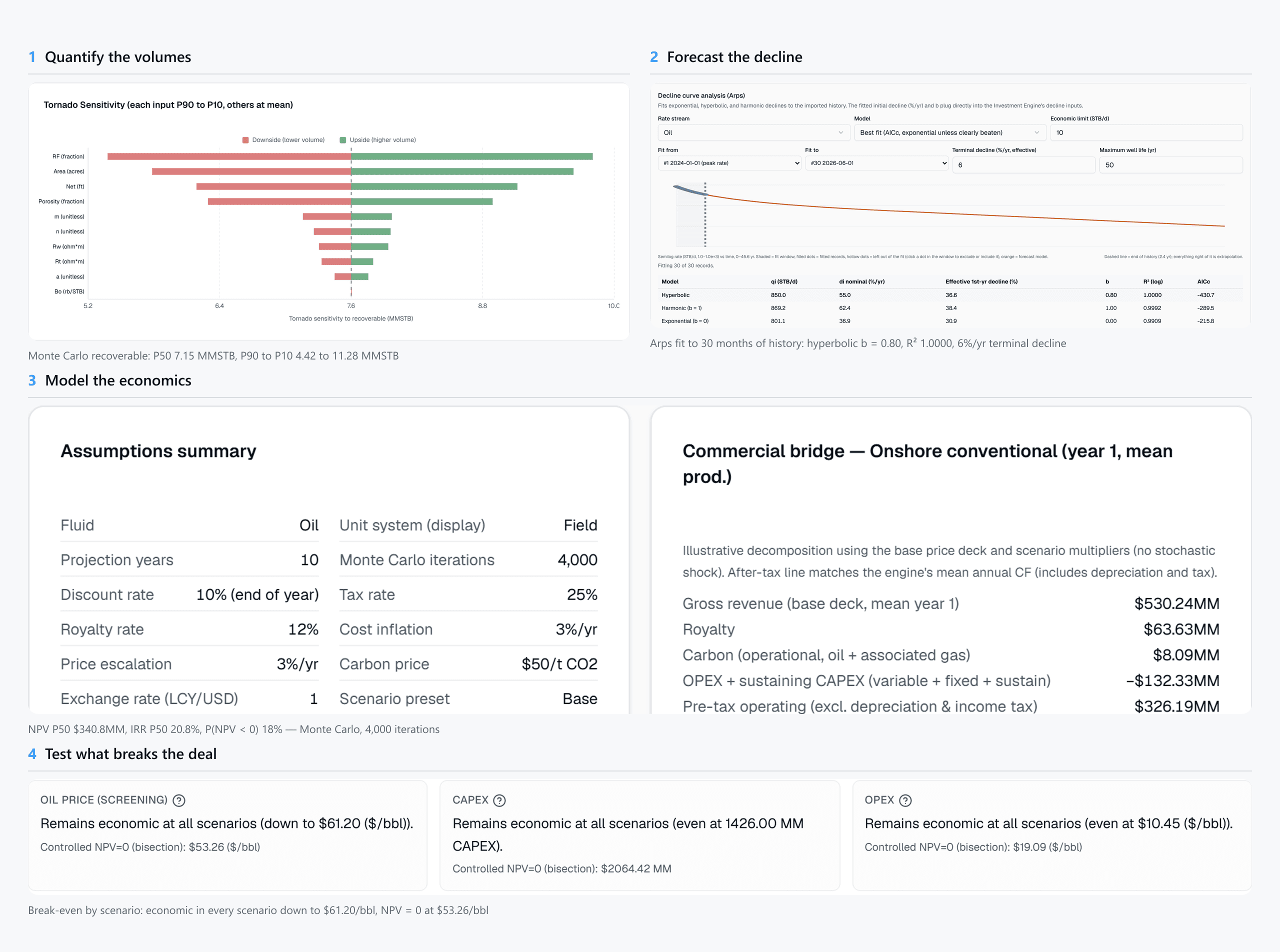
Task: Click the Area (acres) downside bar
Action: coord(251,171)
